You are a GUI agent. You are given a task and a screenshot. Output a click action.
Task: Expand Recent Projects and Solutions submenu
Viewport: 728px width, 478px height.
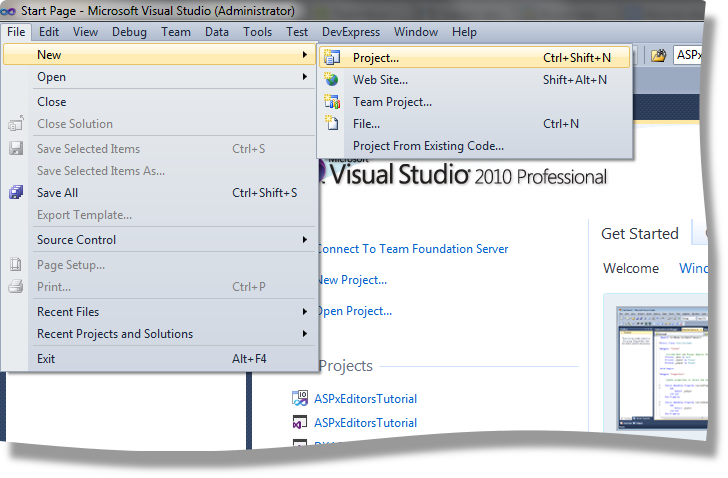click(159, 334)
